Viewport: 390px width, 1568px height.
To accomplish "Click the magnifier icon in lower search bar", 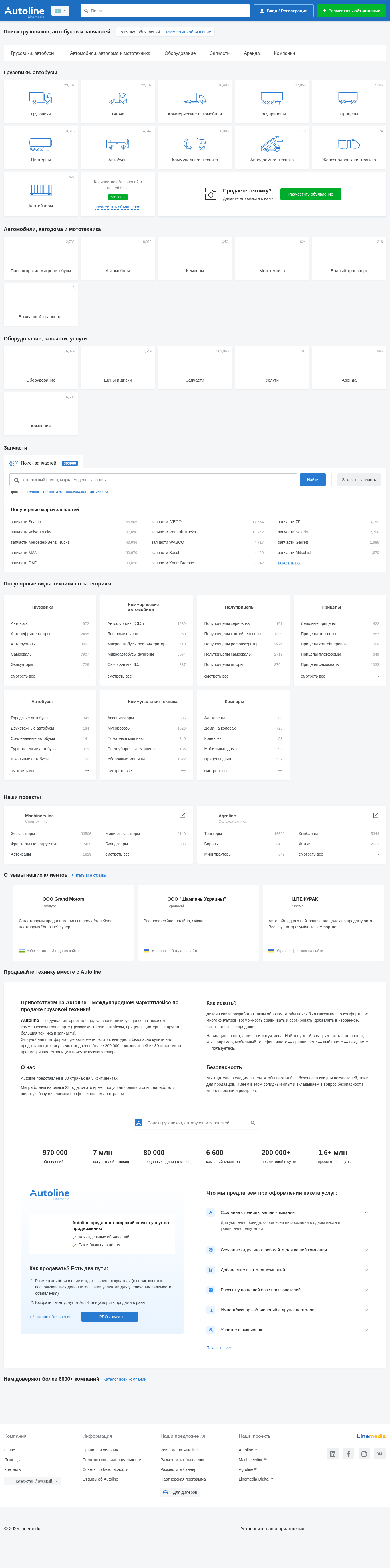I will pyautogui.click(x=252, y=1123).
